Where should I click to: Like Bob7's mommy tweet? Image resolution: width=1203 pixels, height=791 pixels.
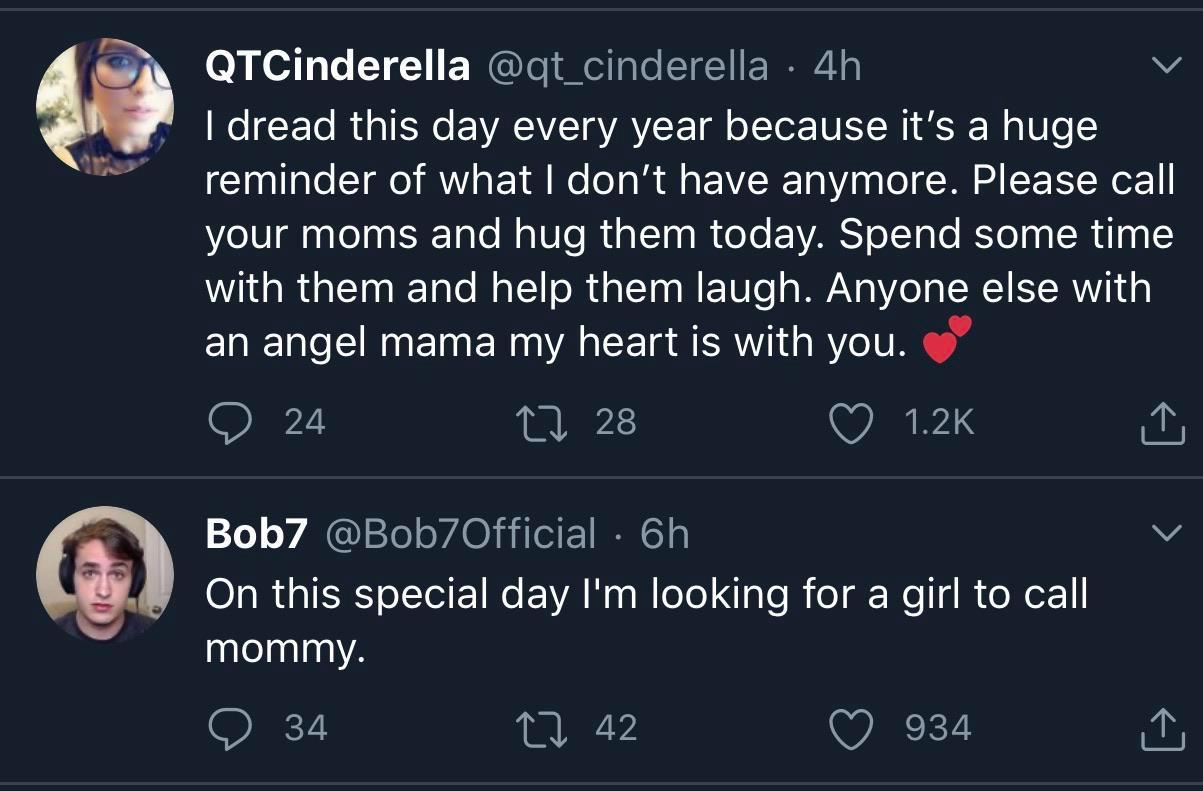click(x=852, y=729)
